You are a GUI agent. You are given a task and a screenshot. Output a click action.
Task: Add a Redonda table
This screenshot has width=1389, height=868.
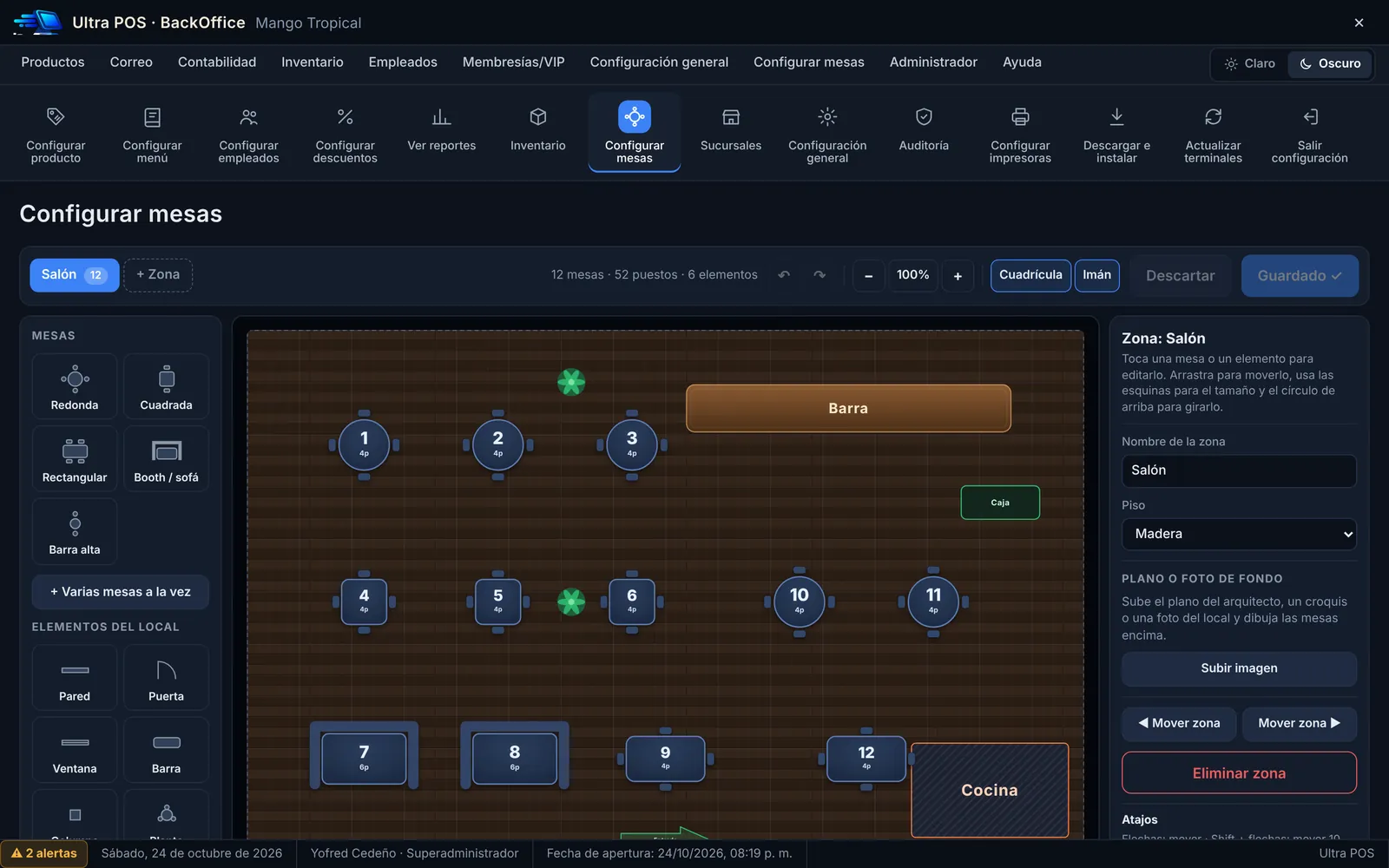75,386
